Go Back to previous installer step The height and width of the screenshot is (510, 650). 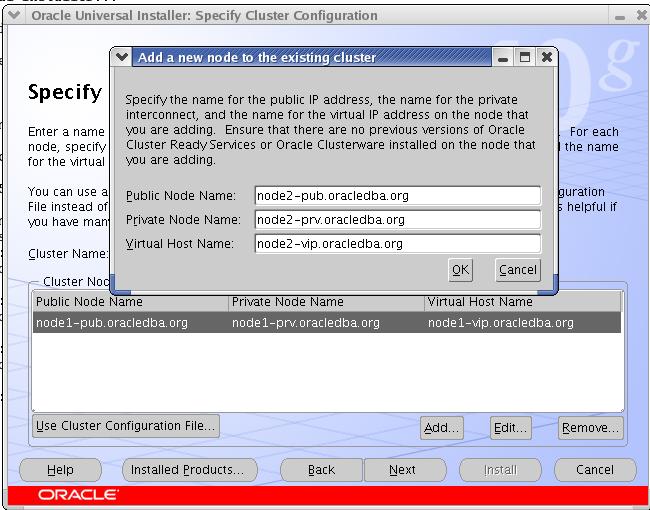point(321,470)
